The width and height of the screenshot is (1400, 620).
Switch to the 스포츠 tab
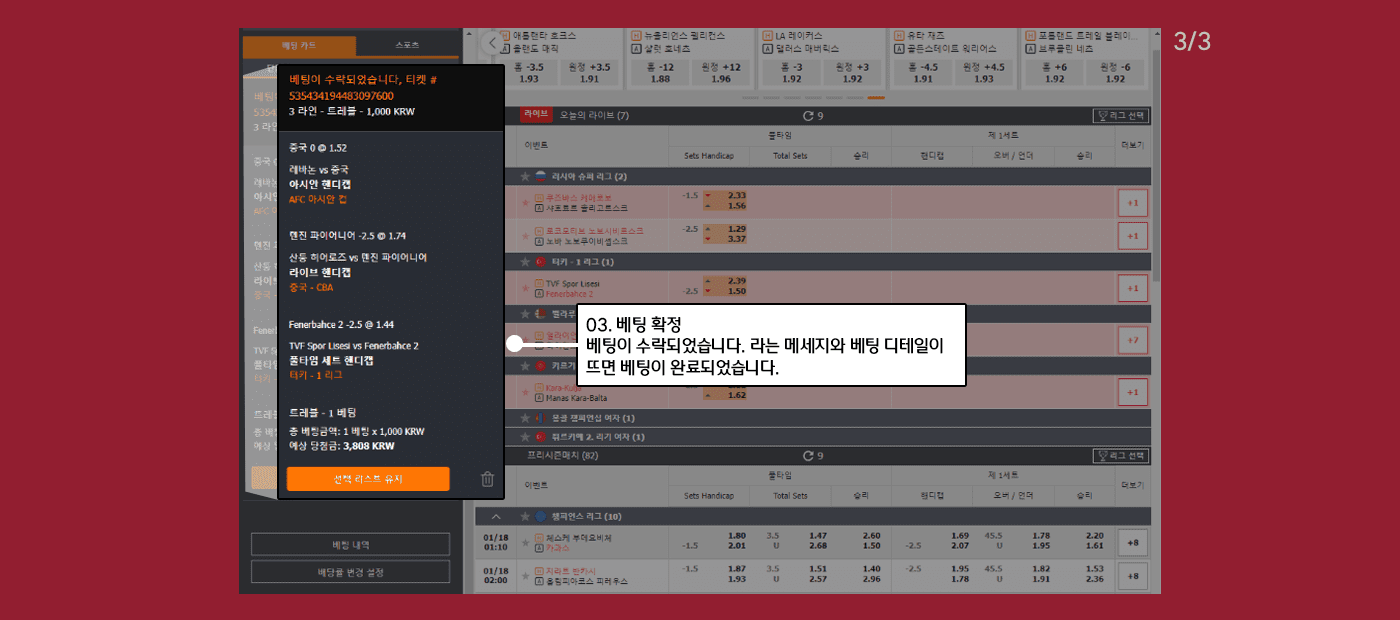coord(407,46)
